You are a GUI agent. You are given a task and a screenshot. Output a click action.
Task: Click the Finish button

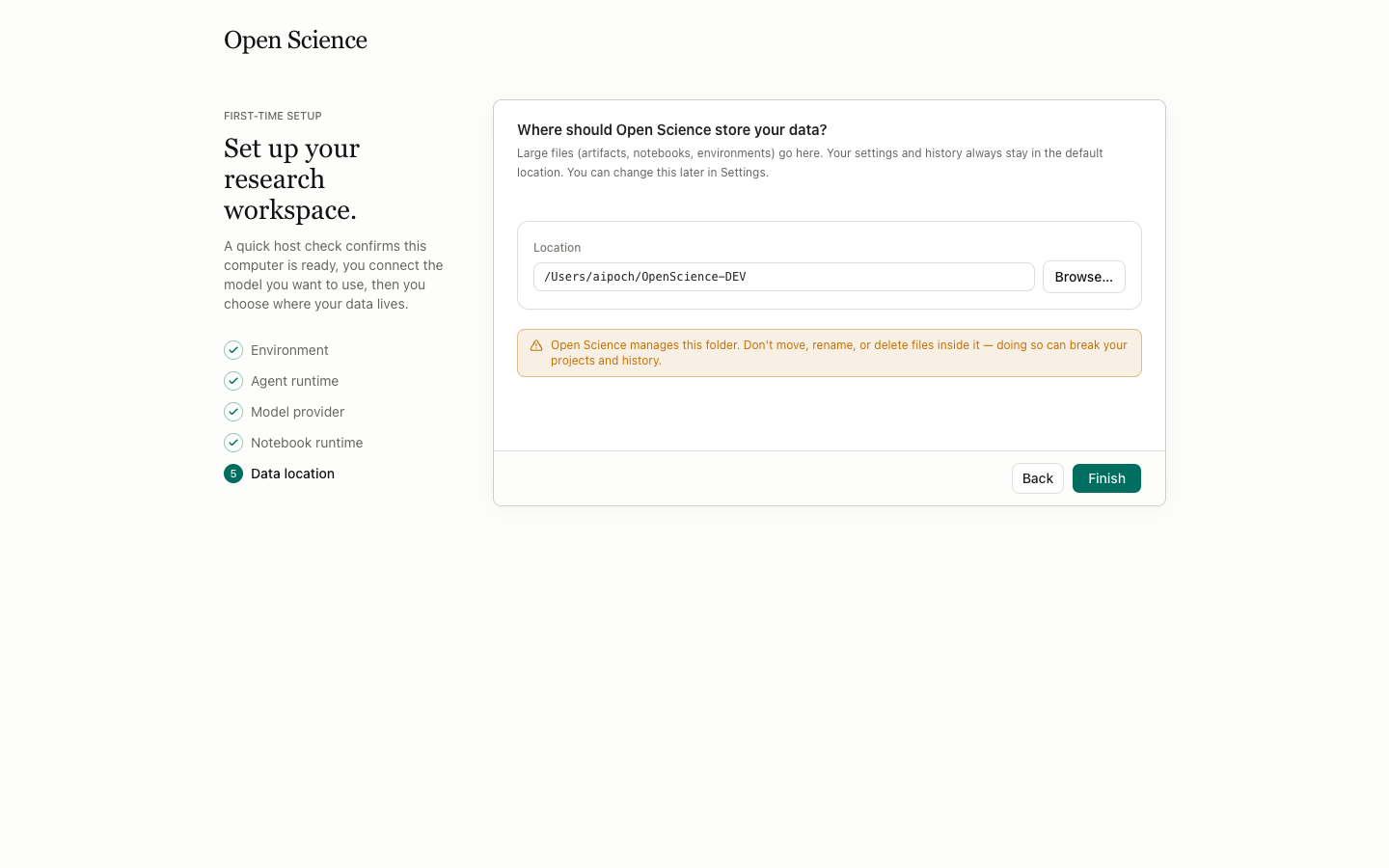[x=1106, y=478]
